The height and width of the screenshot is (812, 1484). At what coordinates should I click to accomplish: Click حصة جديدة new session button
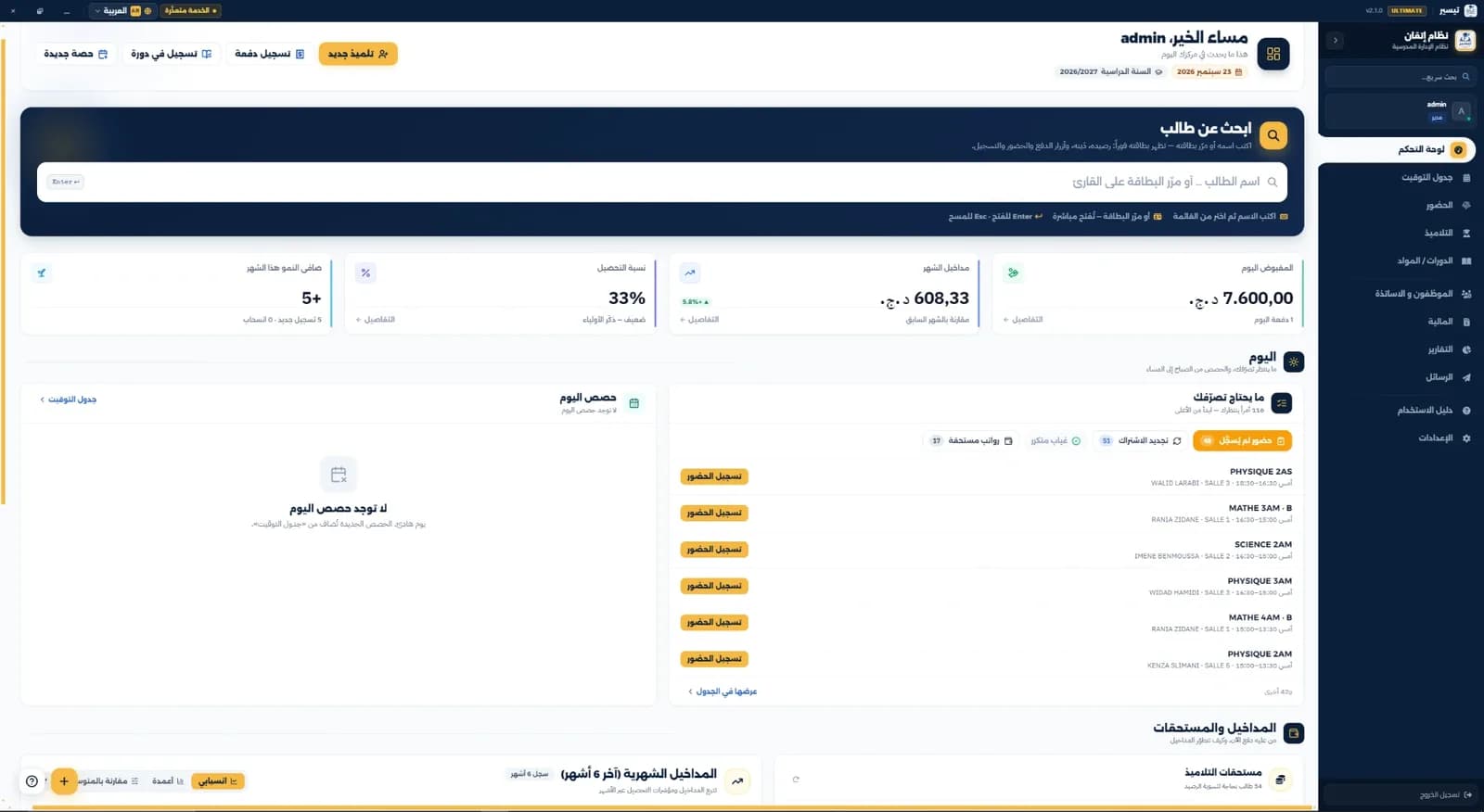[x=75, y=54]
